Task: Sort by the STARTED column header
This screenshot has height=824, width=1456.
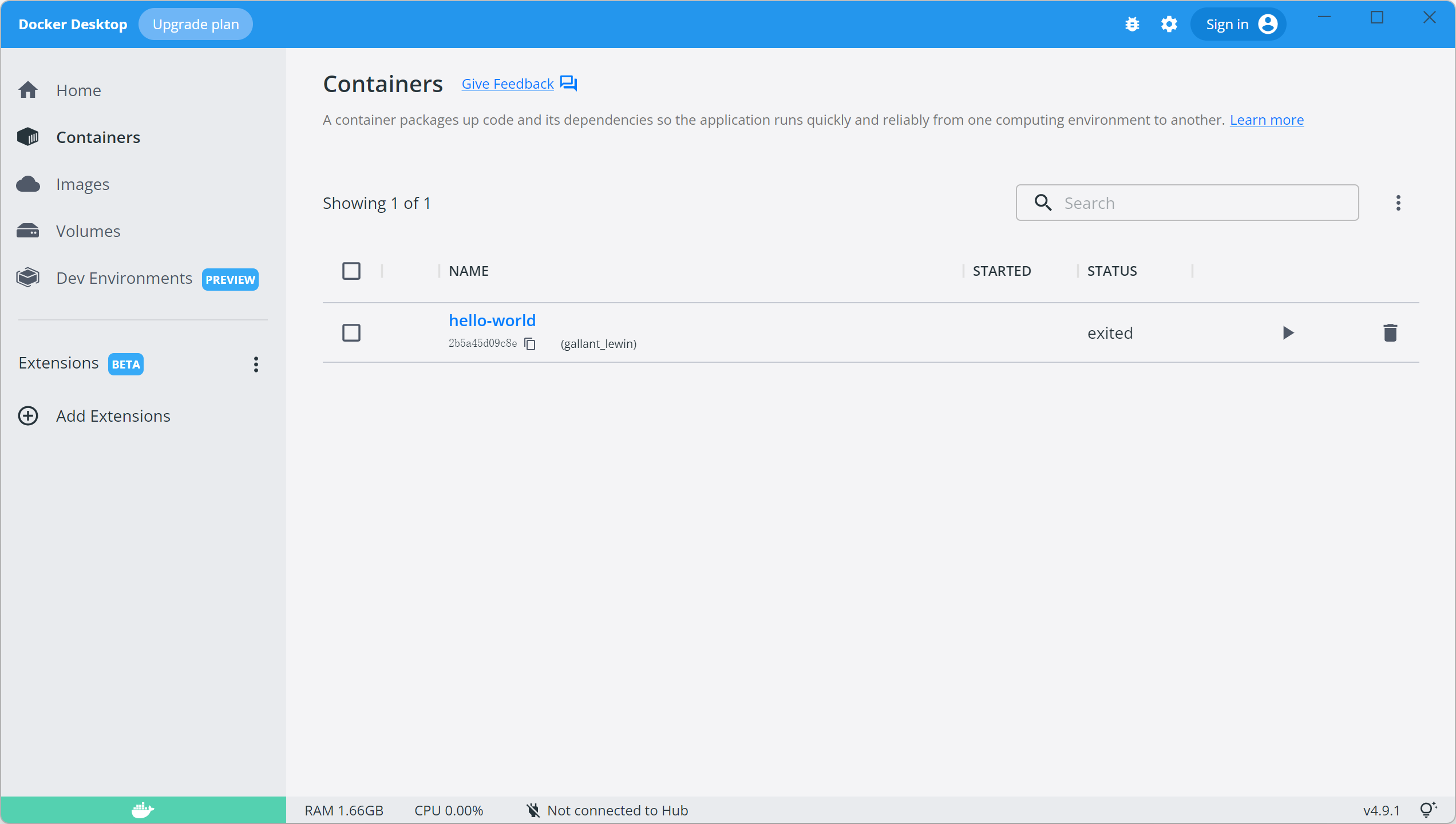Action: pyautogui.click(x=1002, y=271)
